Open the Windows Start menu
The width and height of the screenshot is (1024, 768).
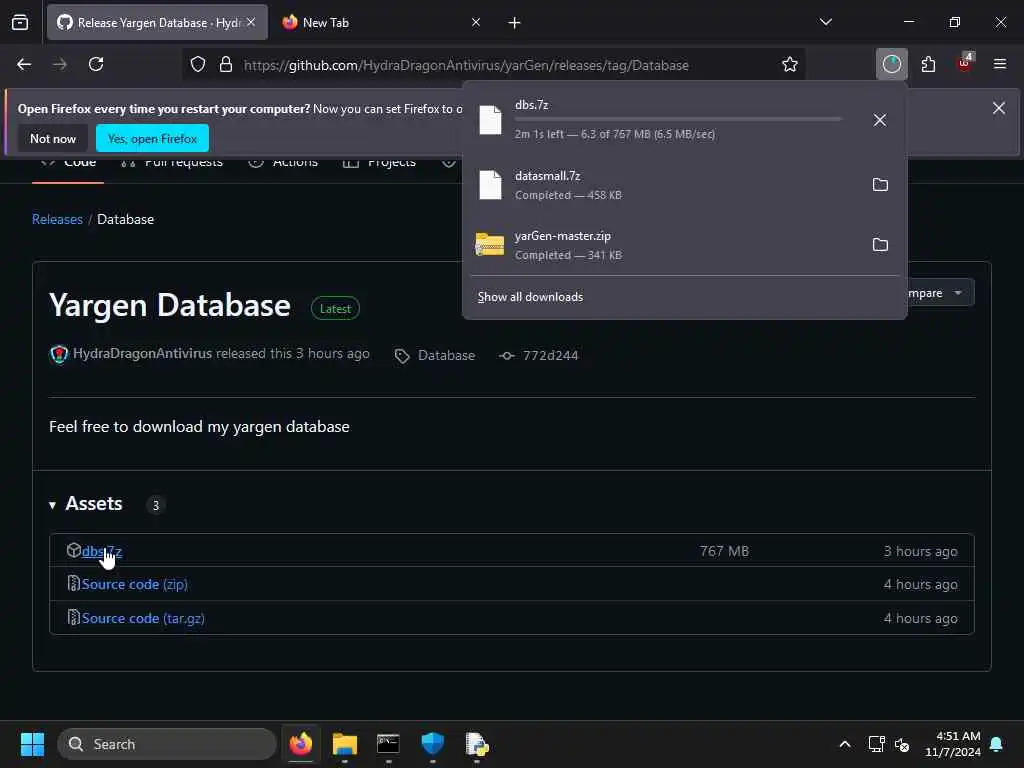coord(32,744)
